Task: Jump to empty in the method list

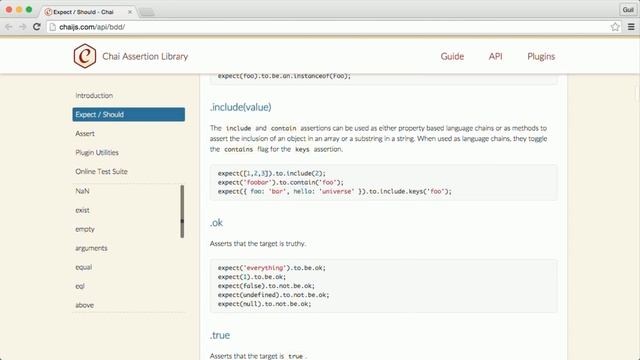Action: (85, 229)
